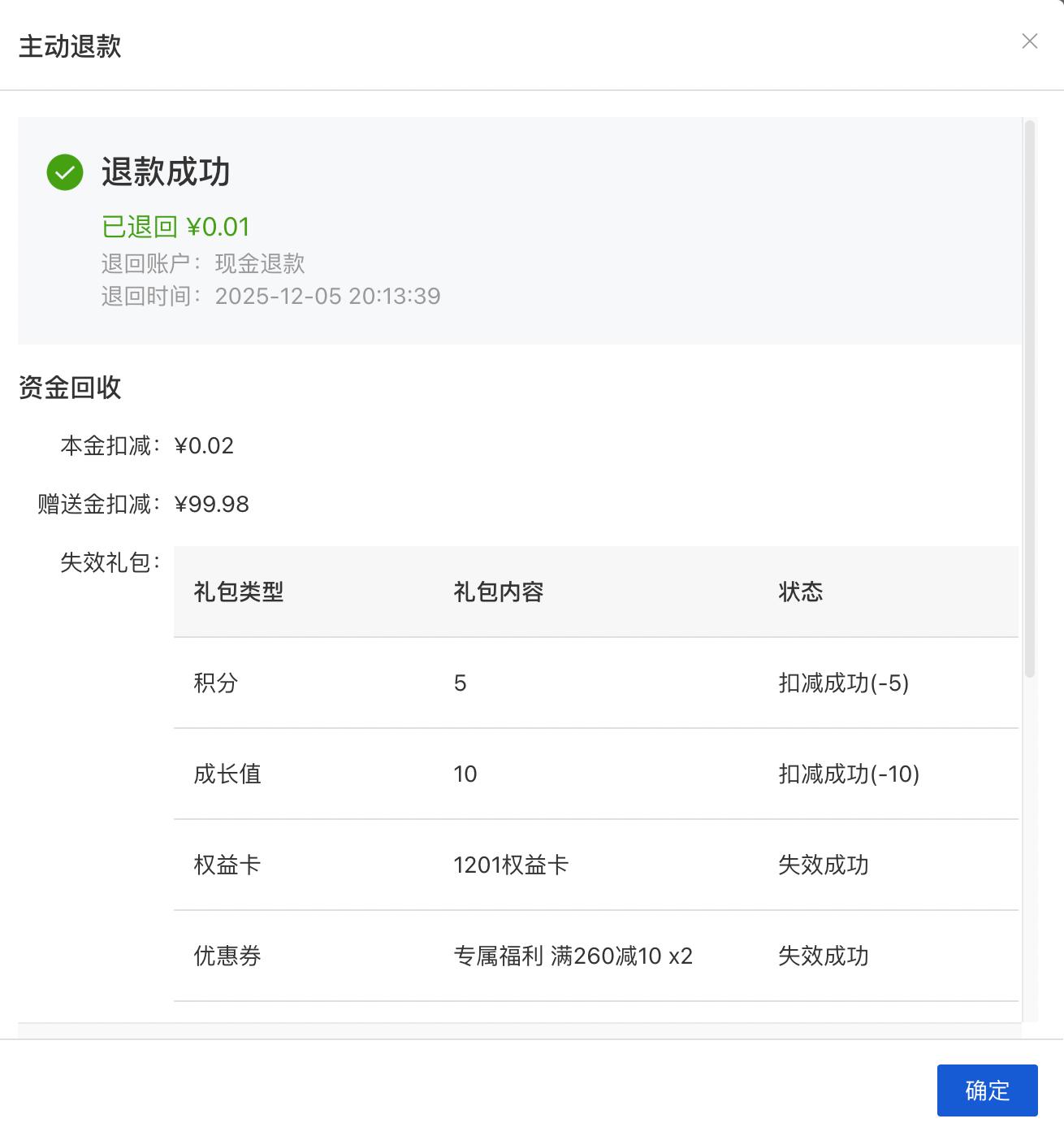Click the 扣减成功(-10) status text

click(x=849, y=774)
